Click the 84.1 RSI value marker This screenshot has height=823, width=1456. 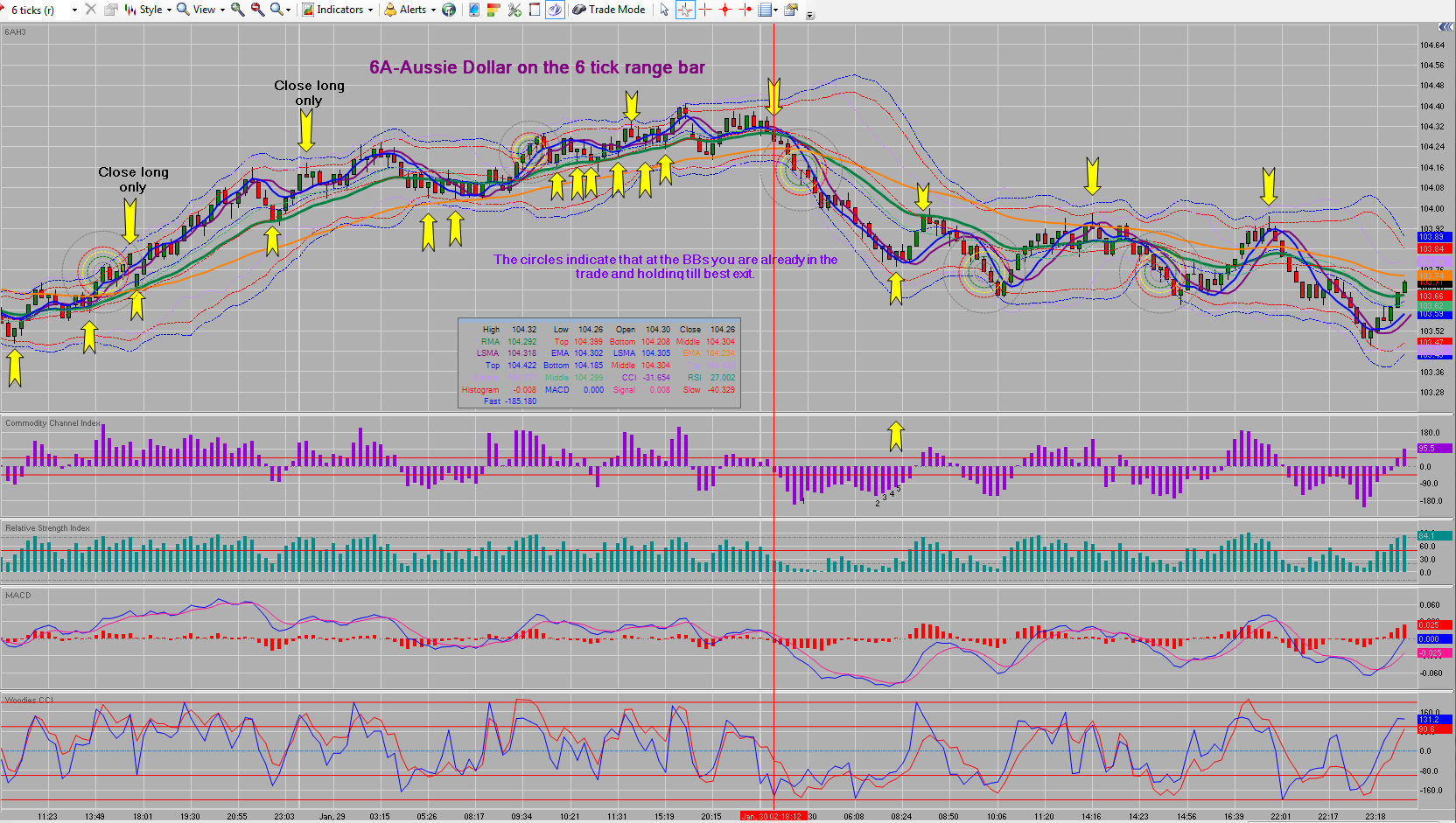[1435, 536]
